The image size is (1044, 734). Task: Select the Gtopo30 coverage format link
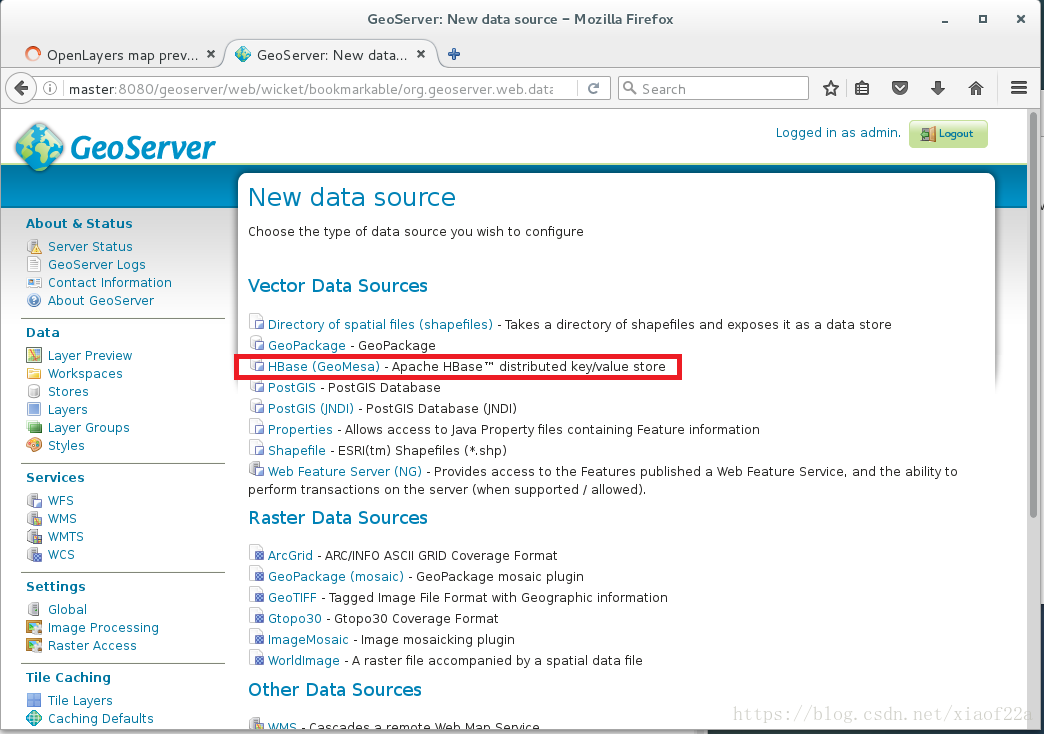295,619
